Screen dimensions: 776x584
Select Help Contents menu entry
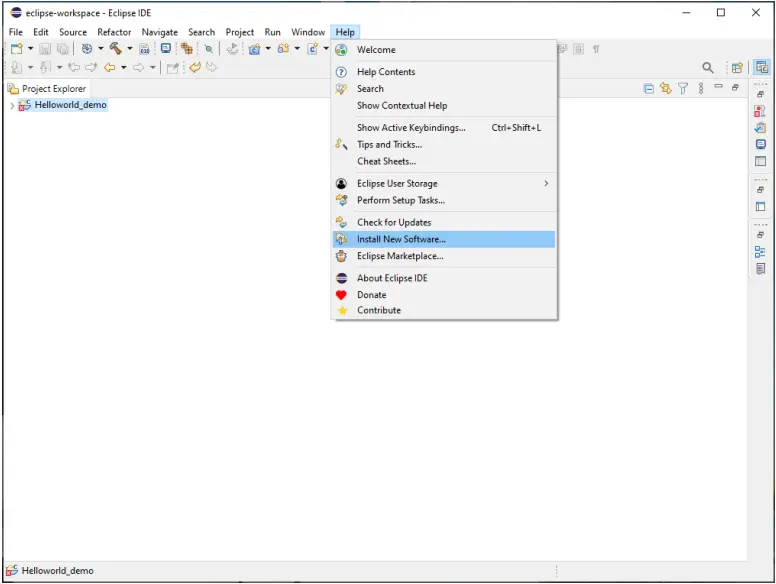[444, 72]
